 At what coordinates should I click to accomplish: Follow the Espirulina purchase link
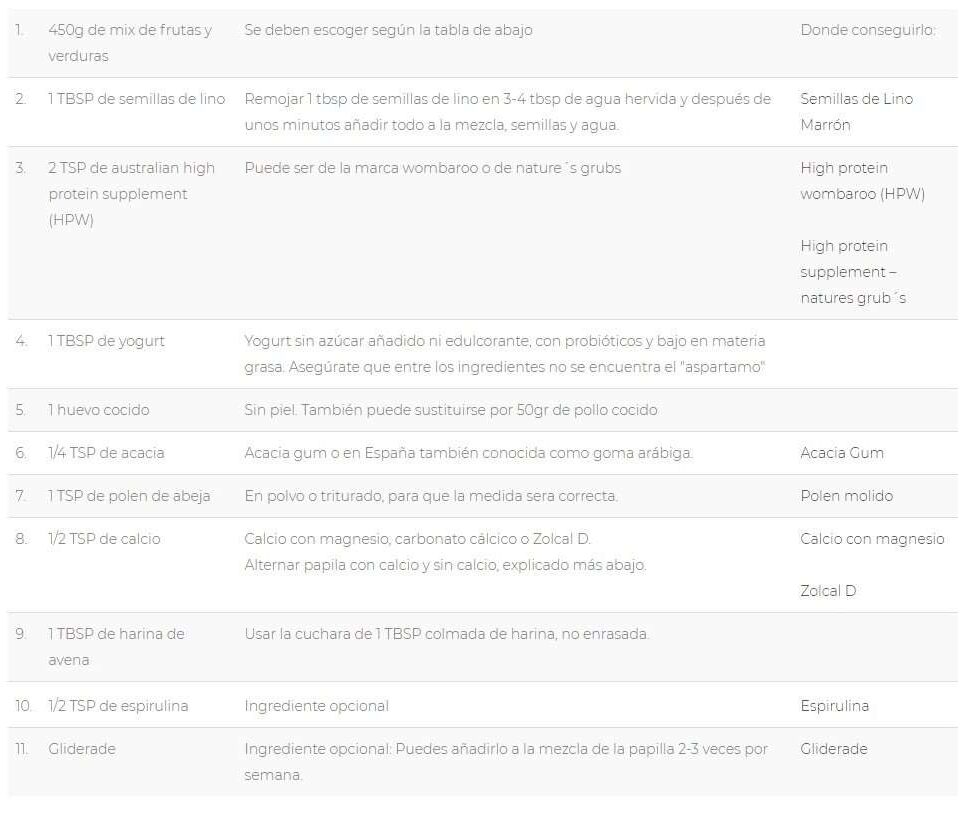(x=834, y=706)
